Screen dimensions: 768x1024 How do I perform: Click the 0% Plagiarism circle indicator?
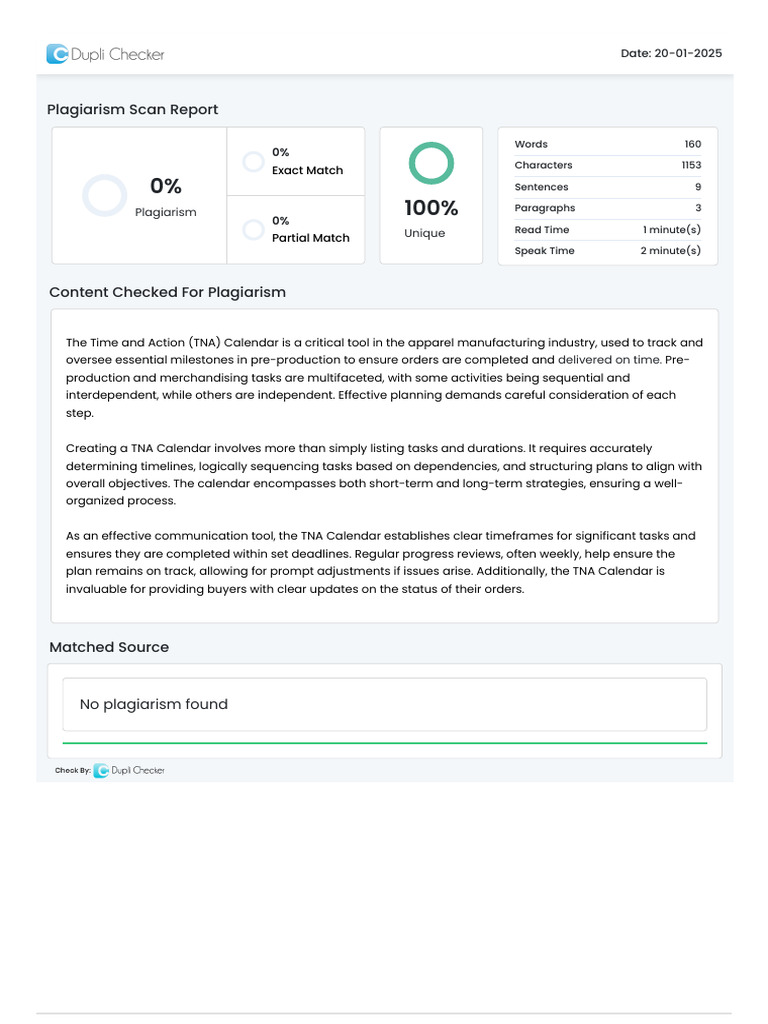coord(104,195)
